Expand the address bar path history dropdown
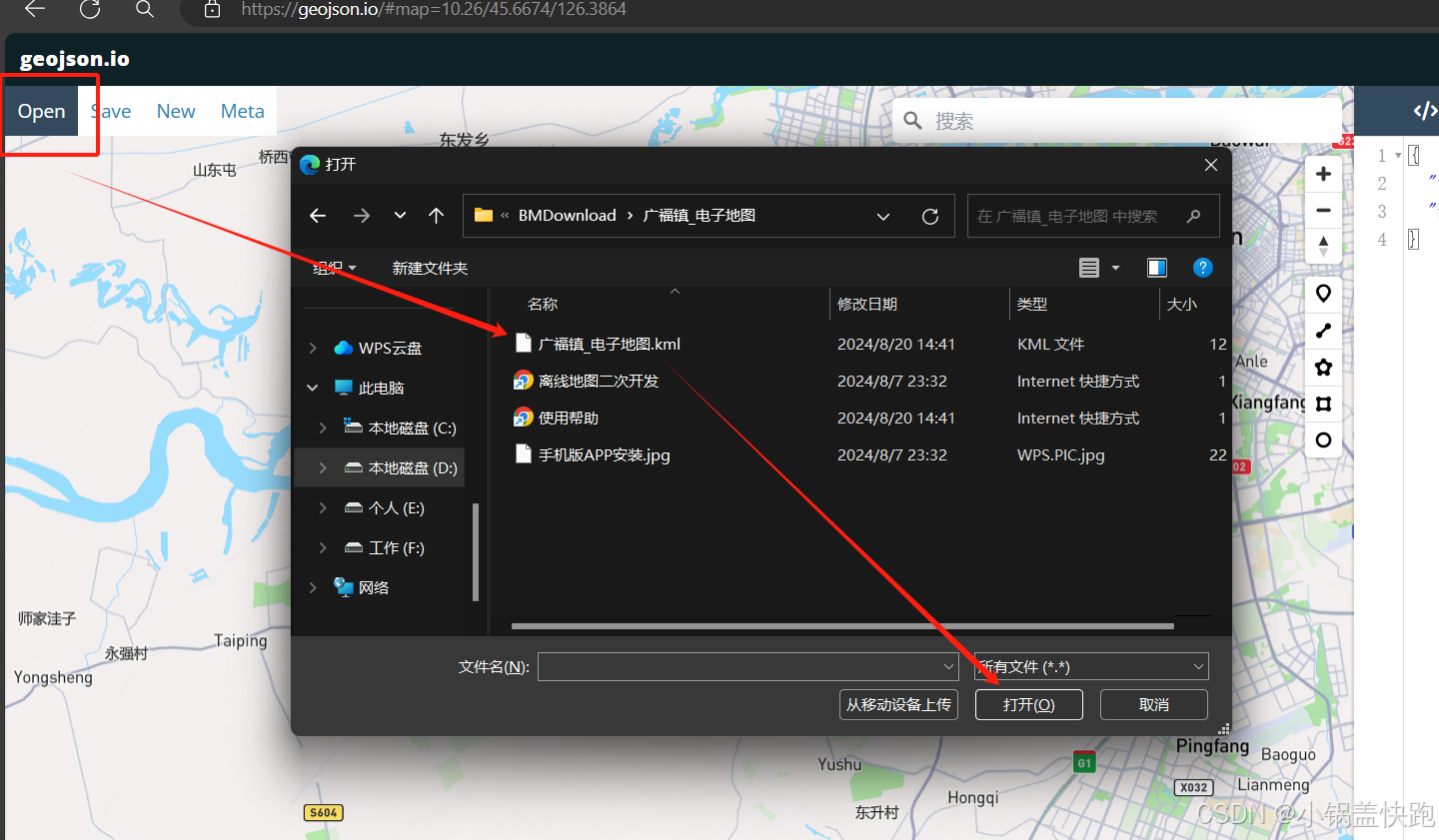The image size is (1439, 840). [883, 216]
